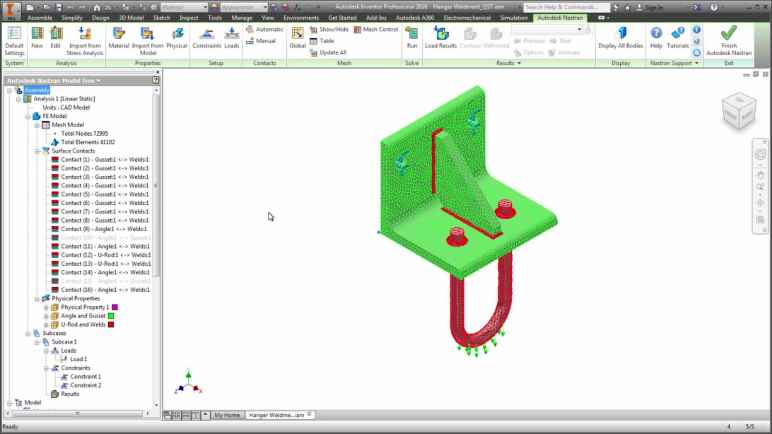Screen dimensions: 772x434
Task: Open Default Settings in the System panel
Action: click(14, 39)
